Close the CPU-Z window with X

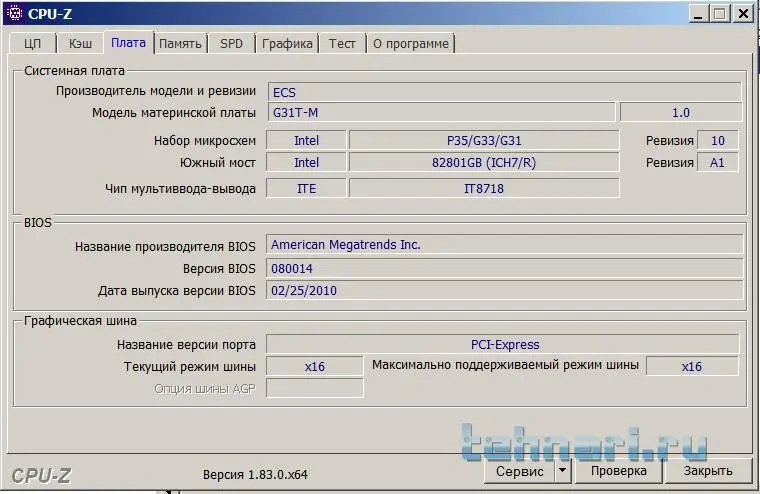pyautogui.click(x=743, y=13)
